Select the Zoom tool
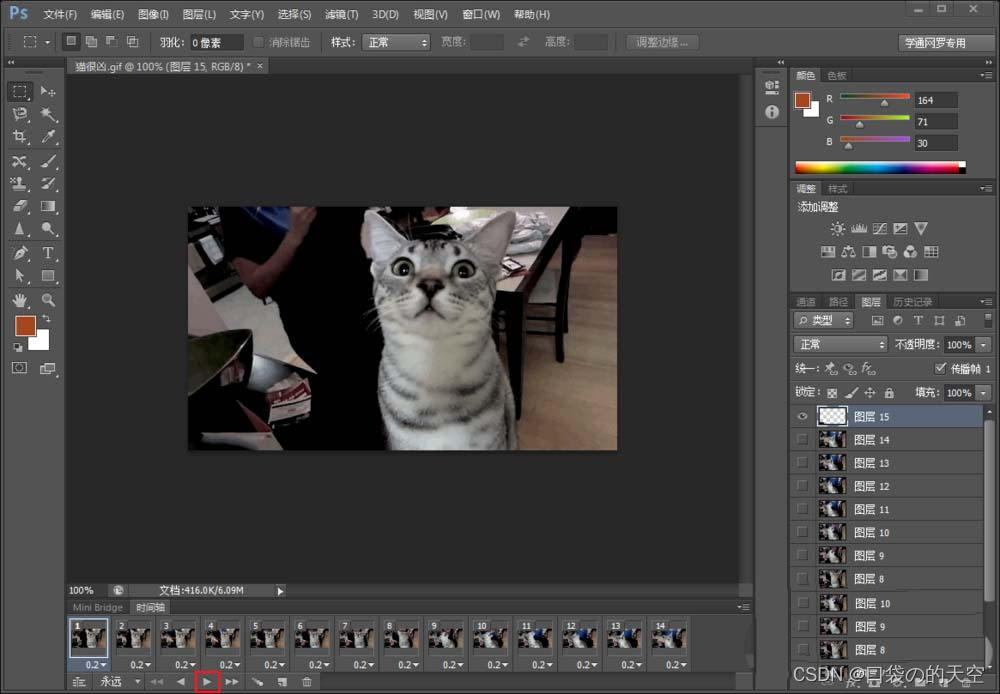Image resolution: width=1000 pixels, height=694 pixels. coord(48,300)
